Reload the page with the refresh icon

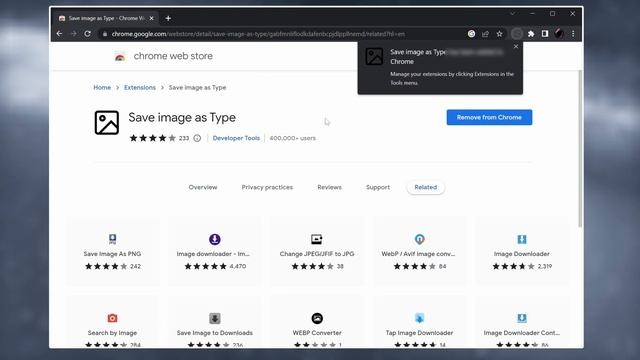(87, 34)
